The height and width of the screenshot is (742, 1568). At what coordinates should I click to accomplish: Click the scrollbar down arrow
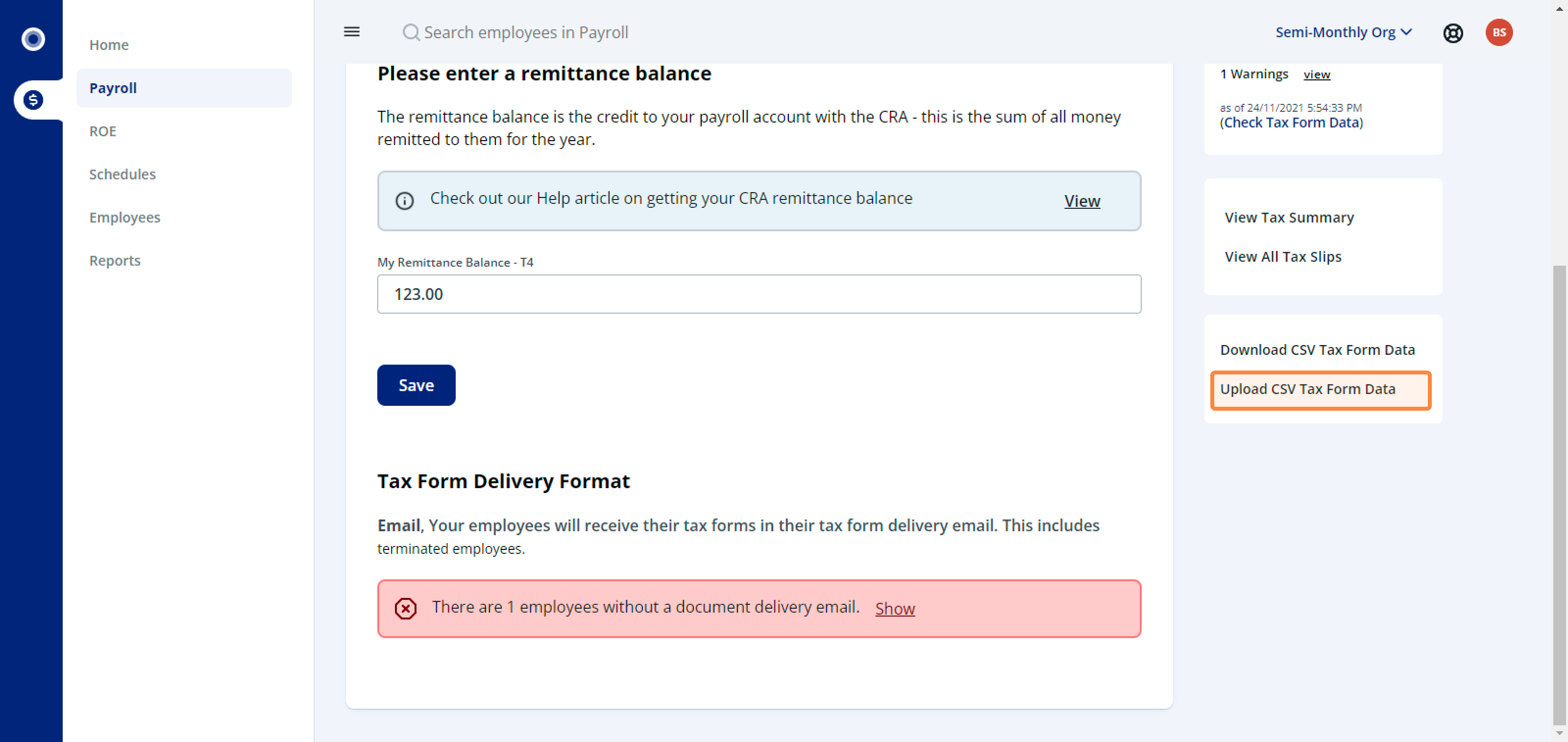coord(1559,734)
